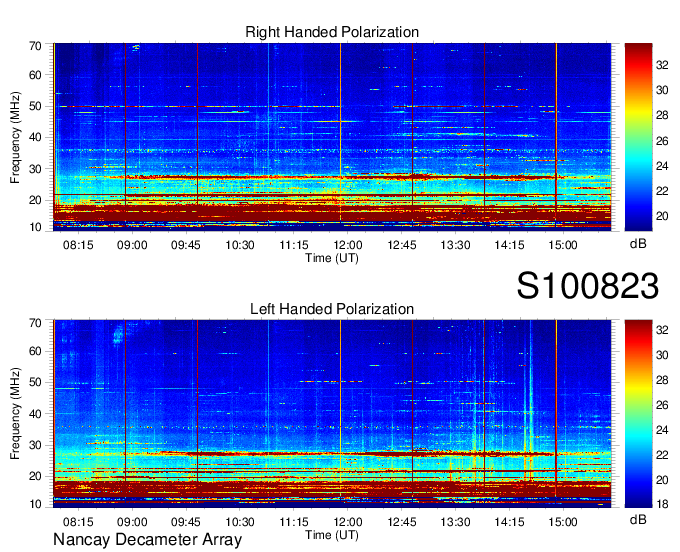Click the 70 MHz tick of Right Handed plot
Screen dimensions: 680x552
pos(35,46)
